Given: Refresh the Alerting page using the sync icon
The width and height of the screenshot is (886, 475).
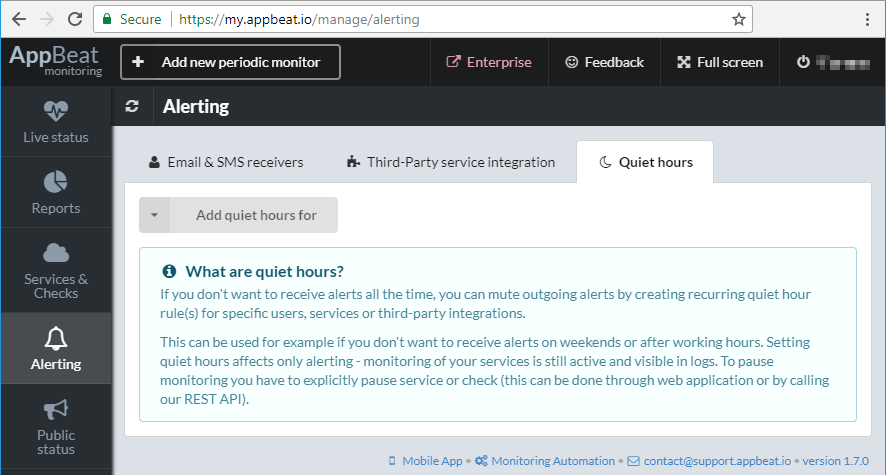Looking at the screenshot, I should point(132,106).
